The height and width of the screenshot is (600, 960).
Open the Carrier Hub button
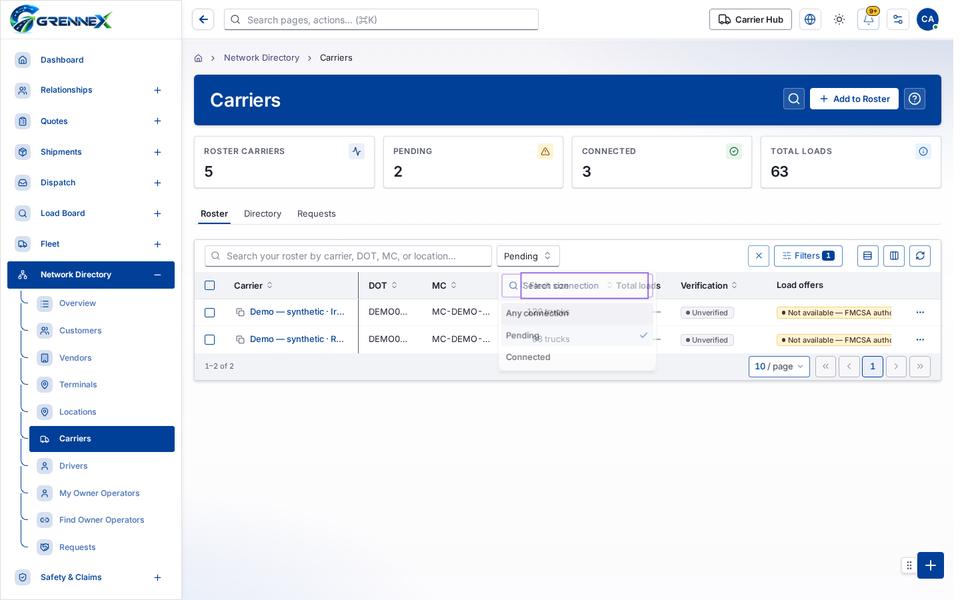tap(750, 20)
